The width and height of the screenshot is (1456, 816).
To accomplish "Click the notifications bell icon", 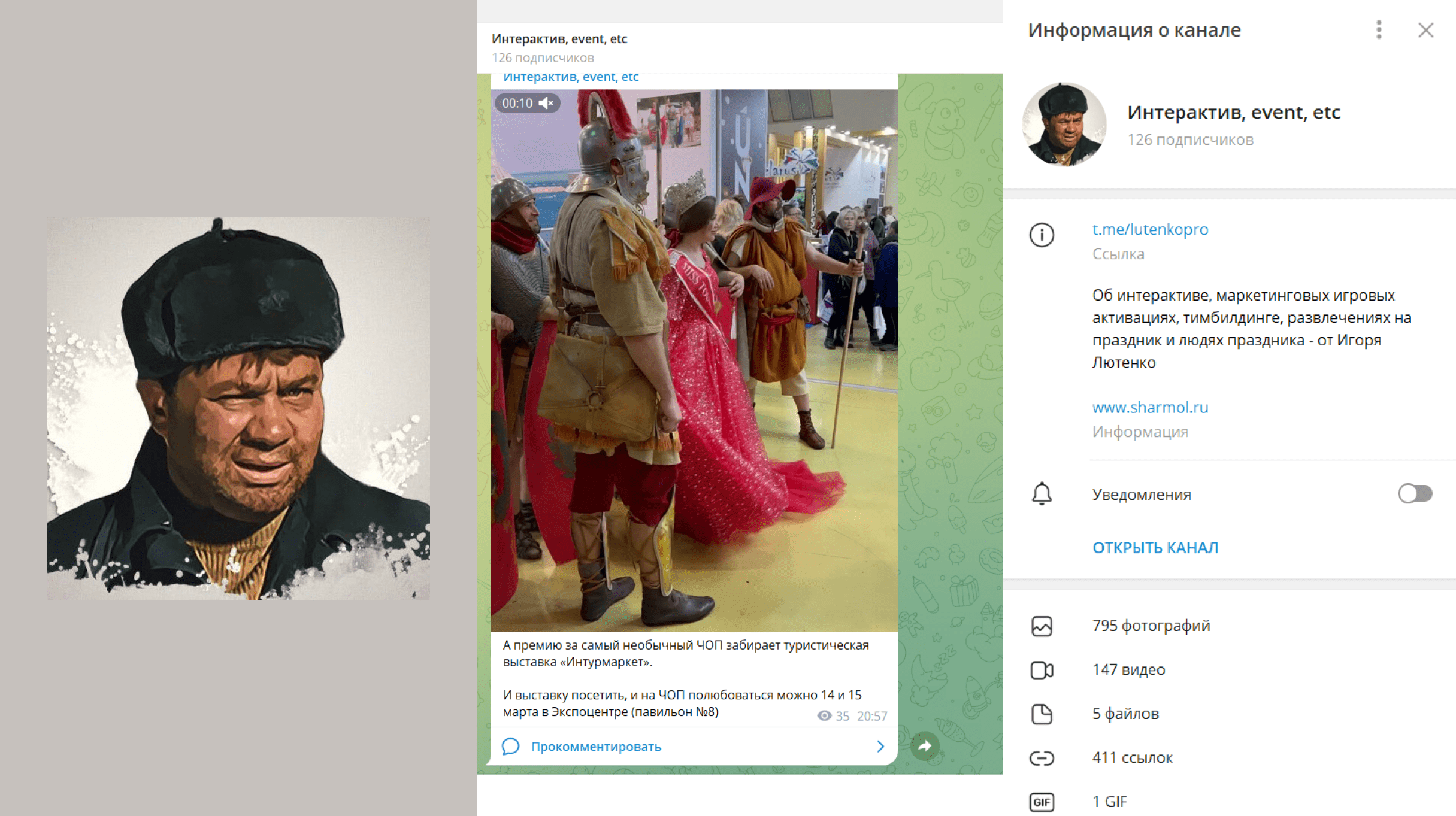I will point(1042,494).
